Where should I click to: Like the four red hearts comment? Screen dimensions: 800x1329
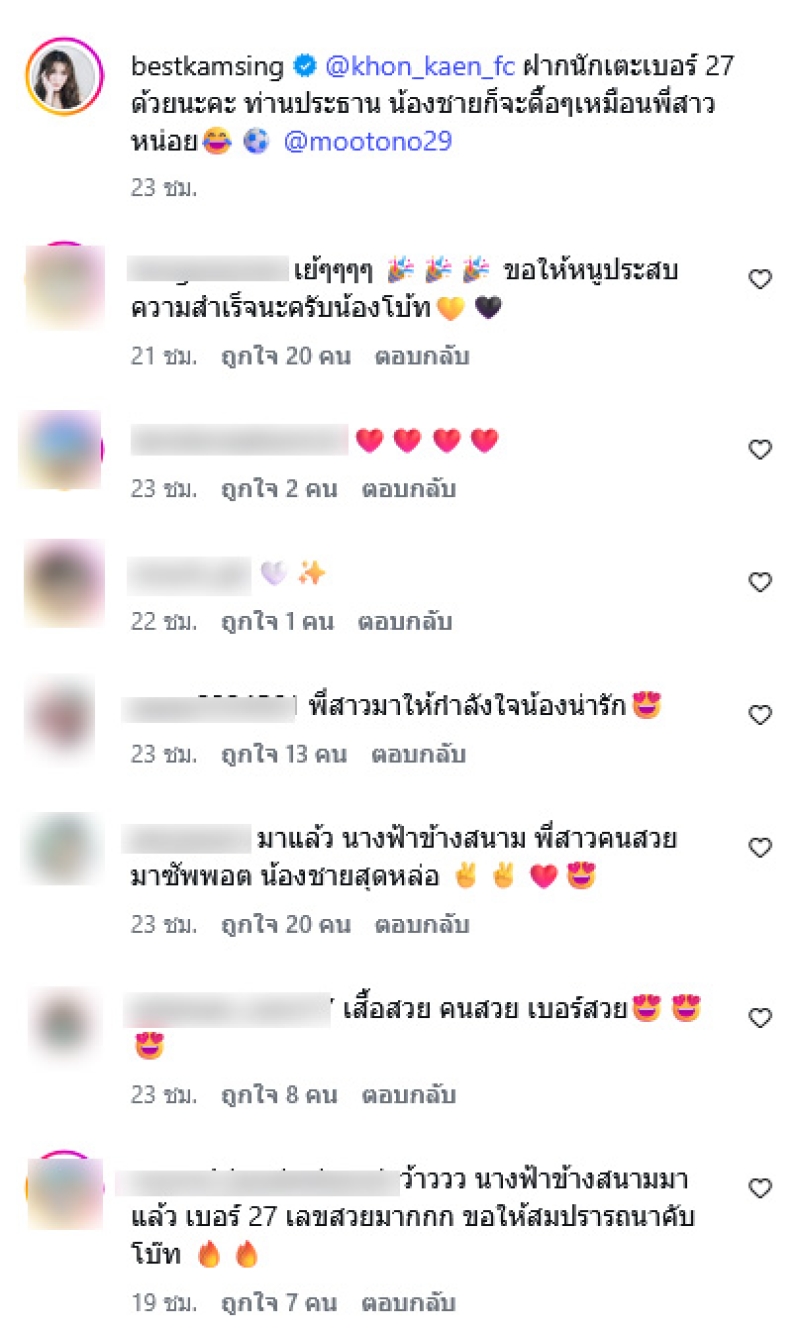tap(761, 450)
